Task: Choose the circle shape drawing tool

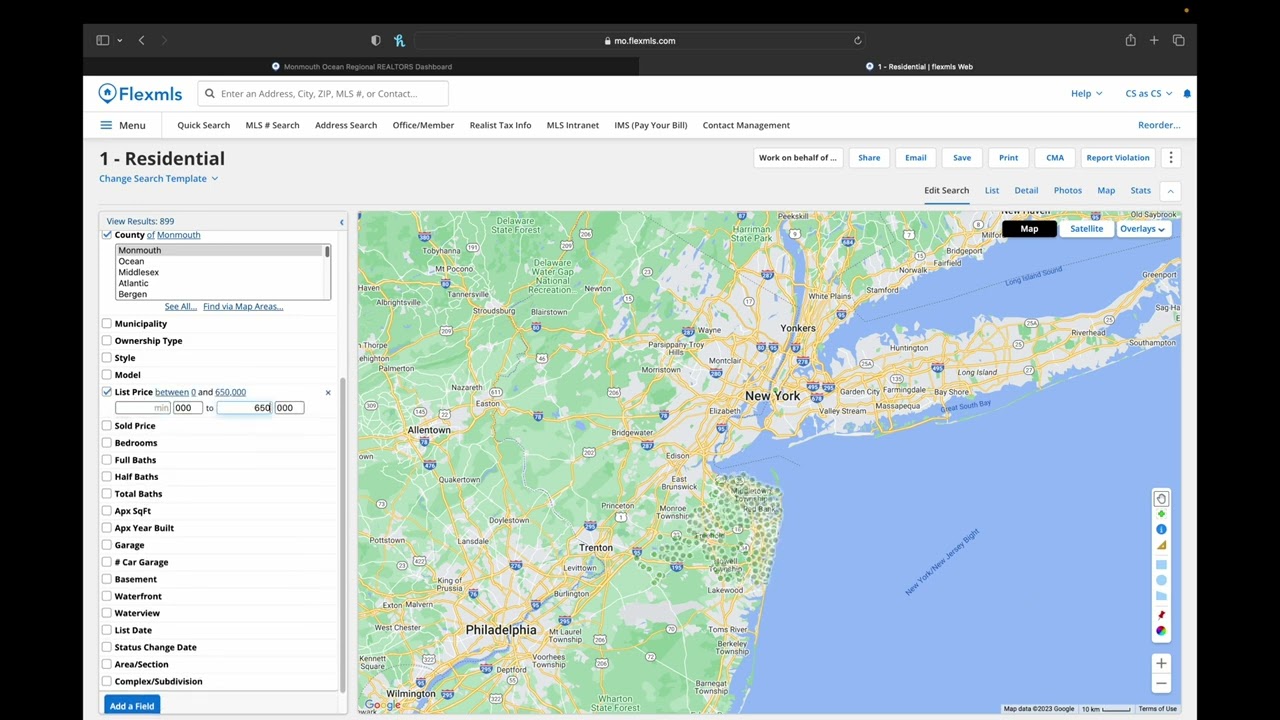Action: point(1161,580)
